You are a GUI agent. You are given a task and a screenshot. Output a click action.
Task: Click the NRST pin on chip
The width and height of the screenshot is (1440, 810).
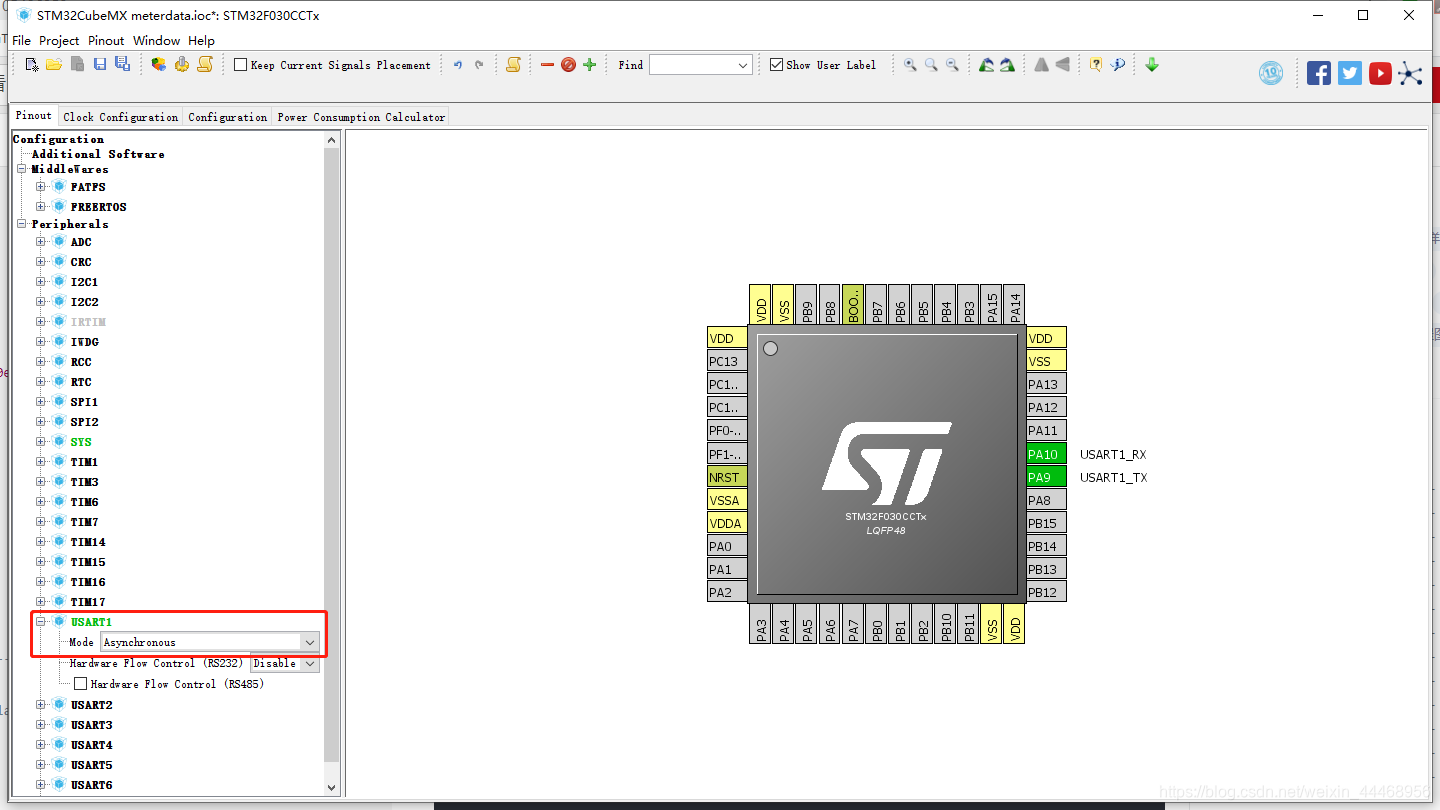point(727,477)
